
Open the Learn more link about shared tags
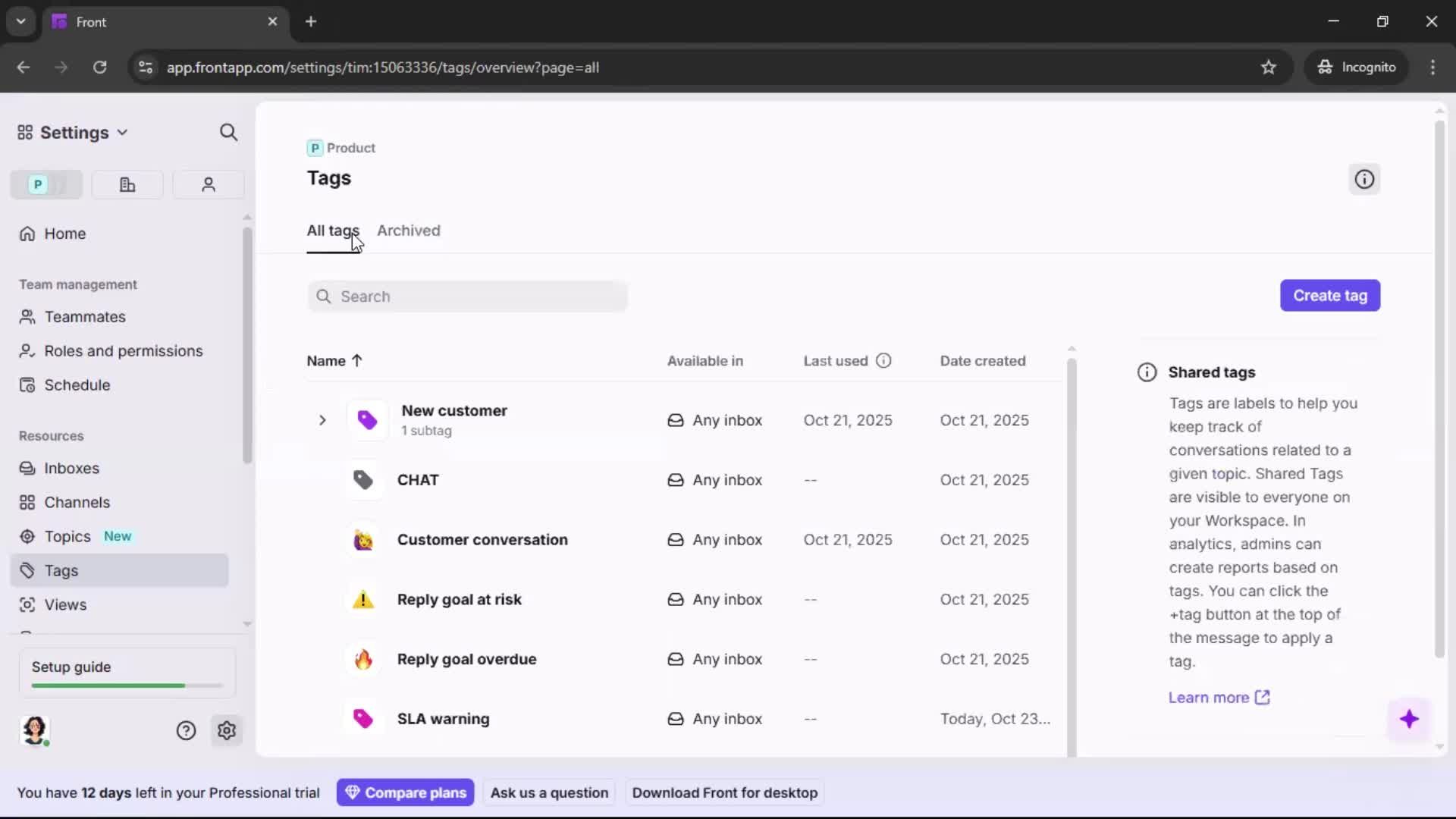(1209, 697)
